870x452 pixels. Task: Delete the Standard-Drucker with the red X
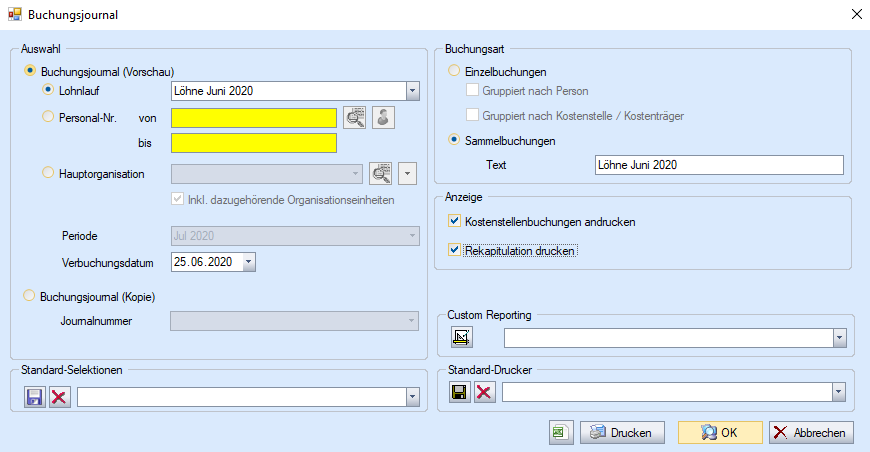tap(484, 392)
